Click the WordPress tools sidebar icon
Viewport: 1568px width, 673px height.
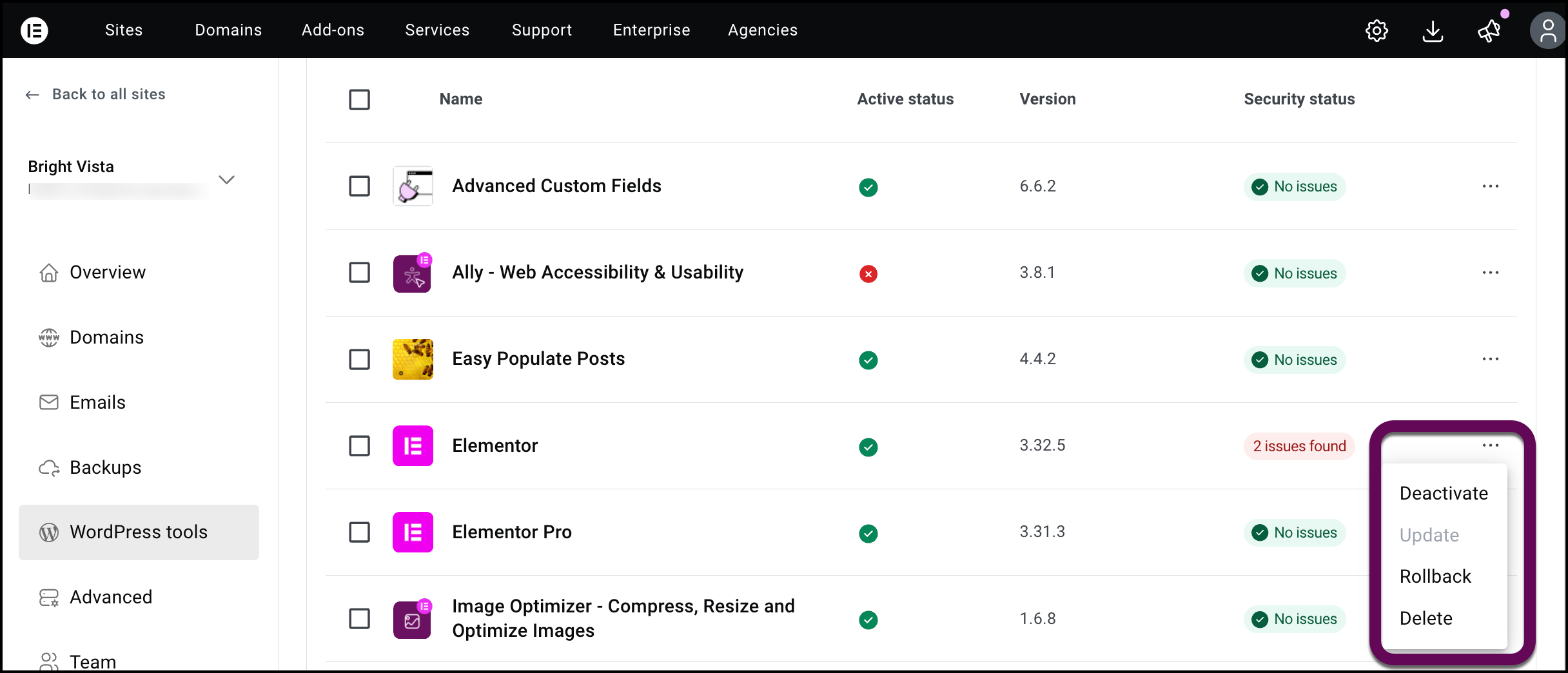(x=48, y=532)
